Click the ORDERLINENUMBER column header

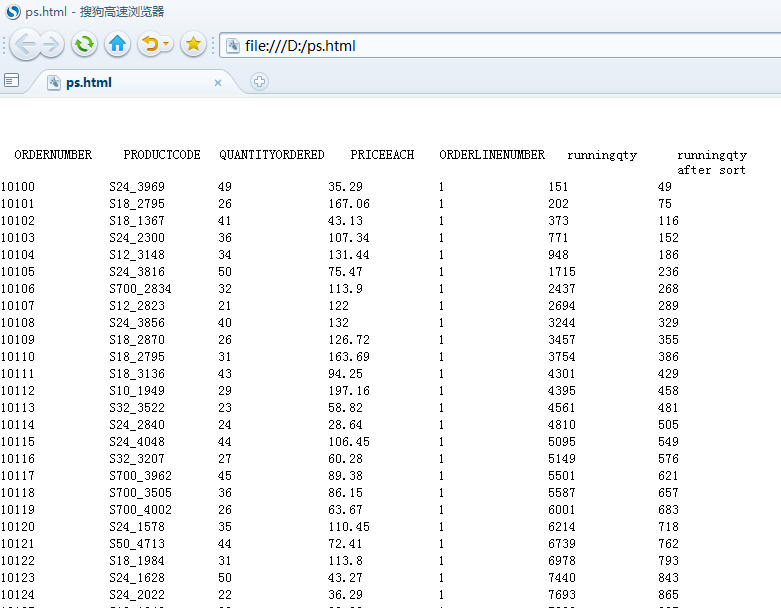492,155
